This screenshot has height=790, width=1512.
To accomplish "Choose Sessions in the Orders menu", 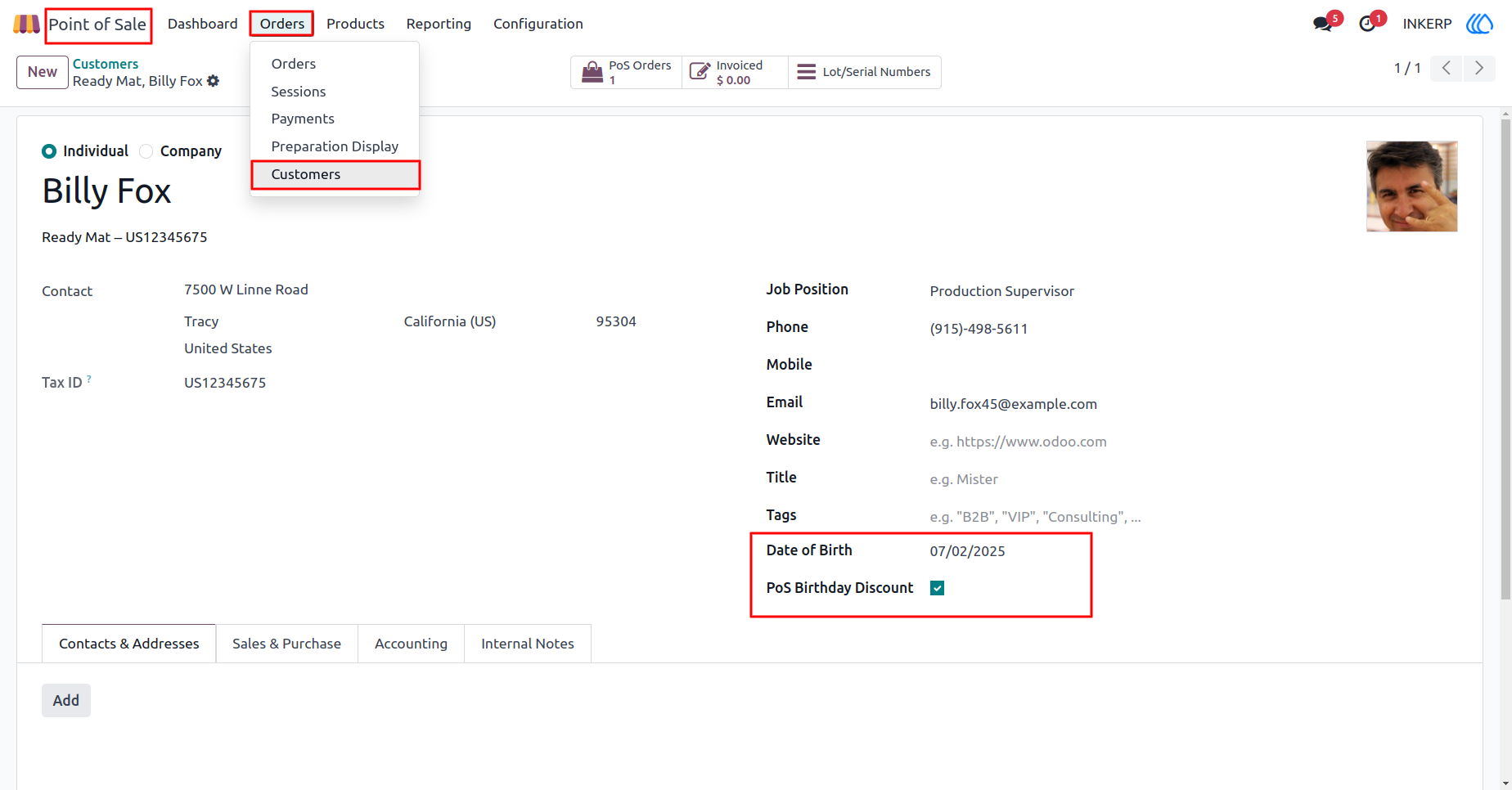I will coord(335,92).
